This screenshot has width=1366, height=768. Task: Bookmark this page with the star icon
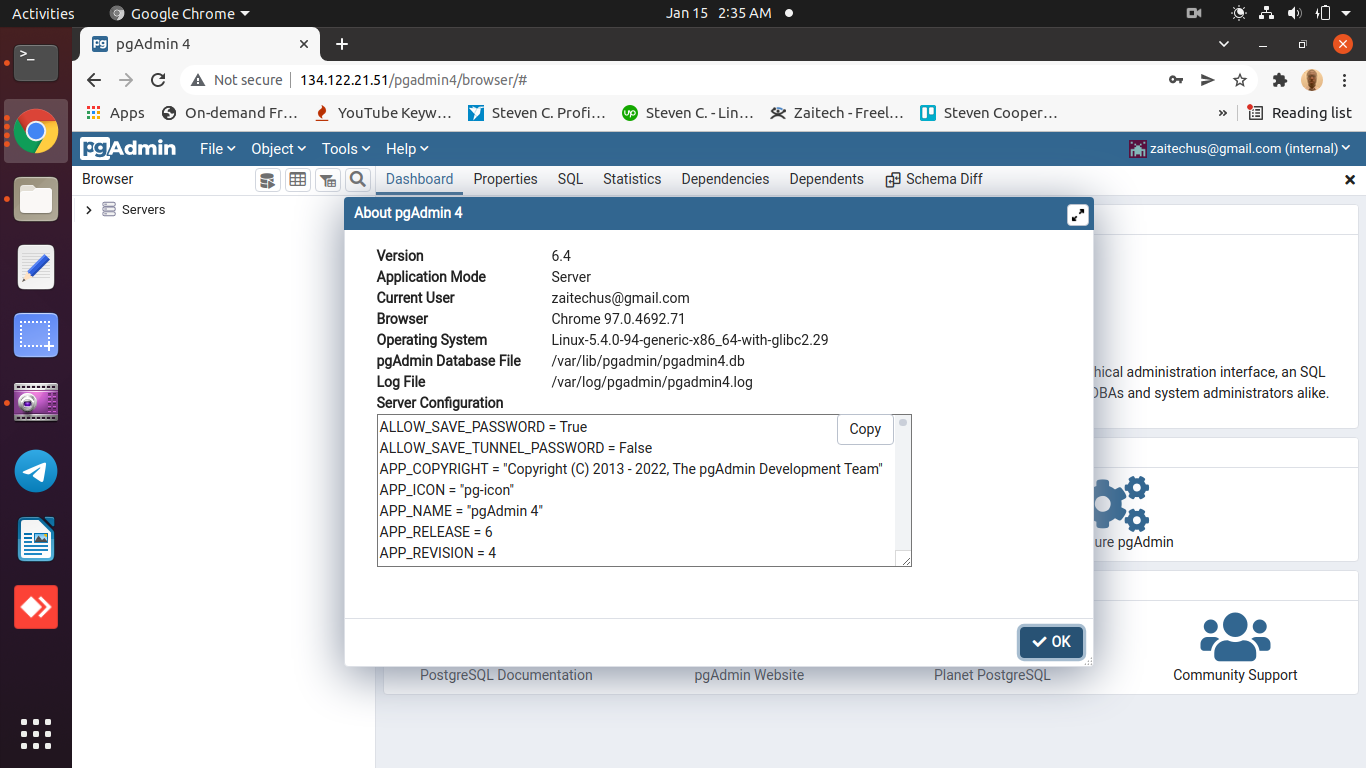[x=1240, y=80]
